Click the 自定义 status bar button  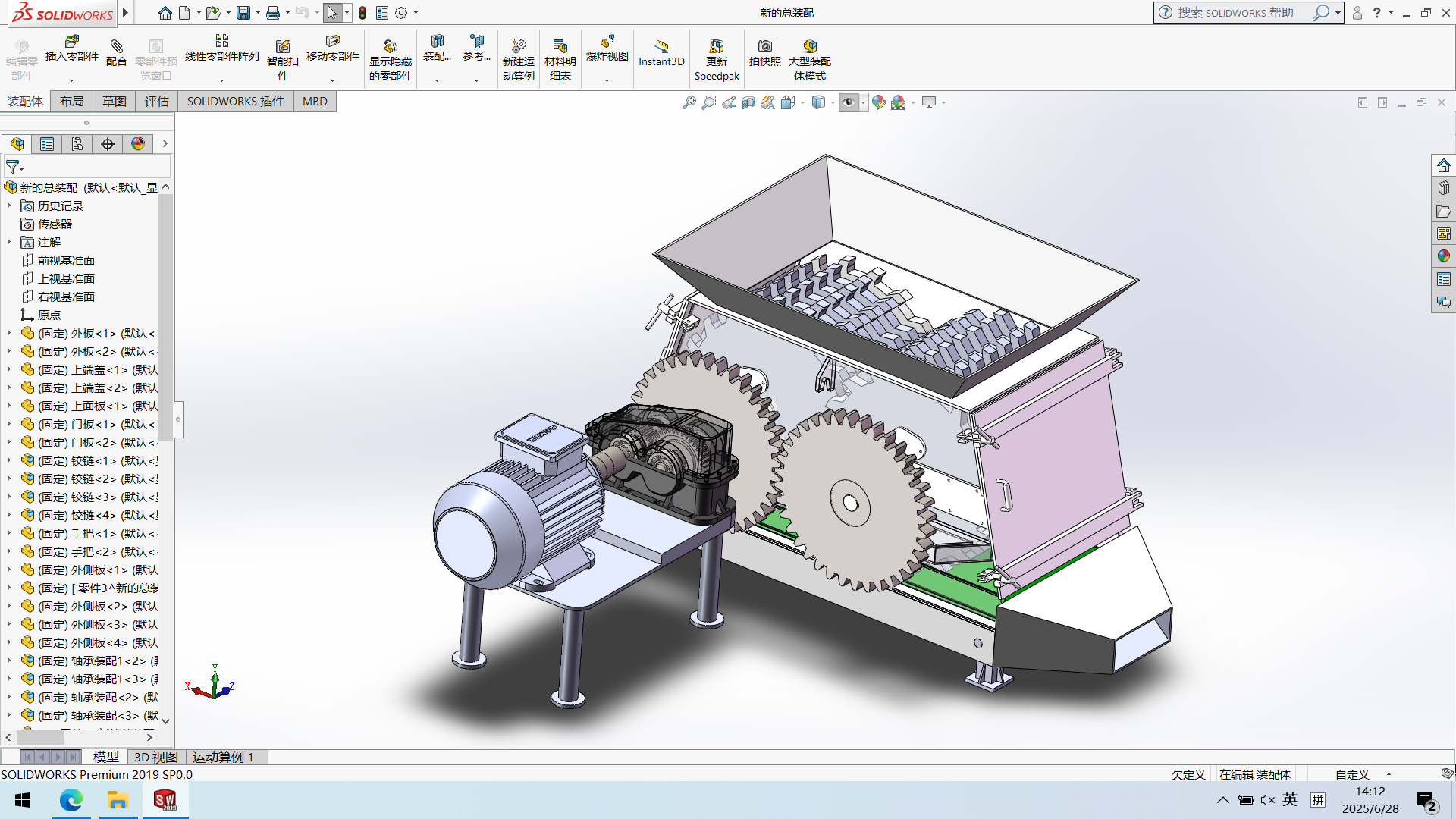coord(1352,774)
